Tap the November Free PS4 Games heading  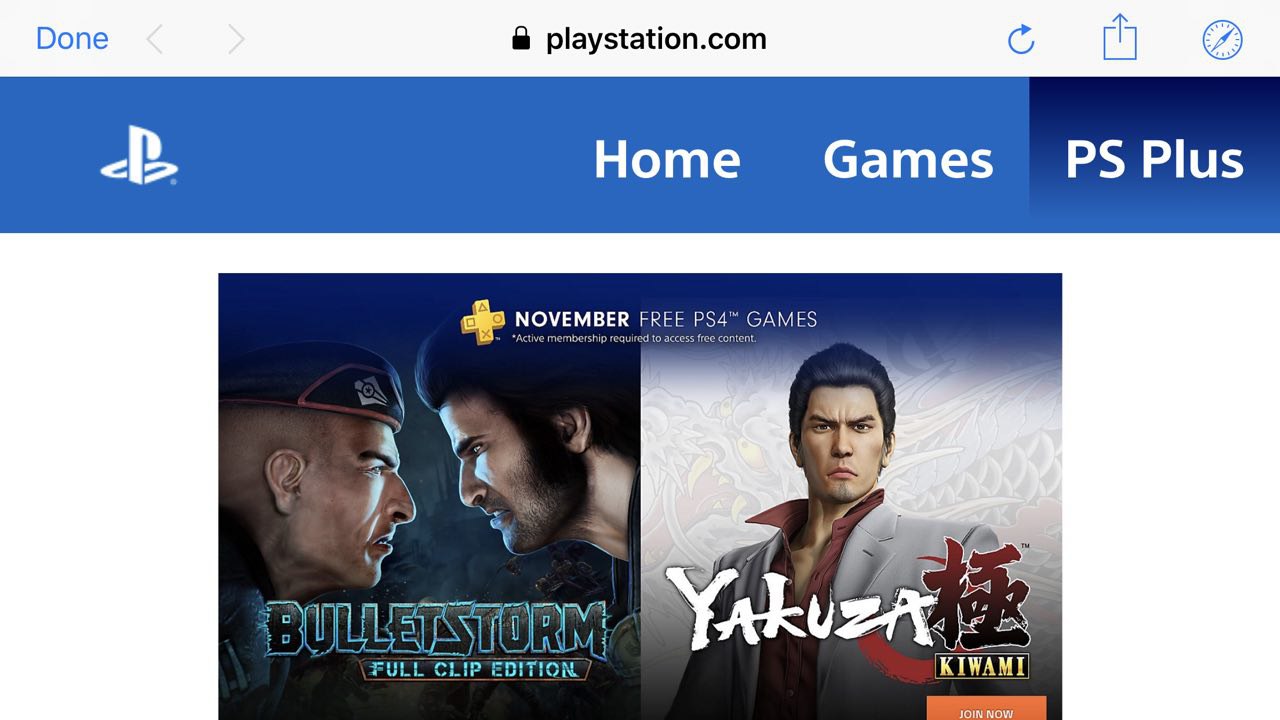(x=666, y=319)
